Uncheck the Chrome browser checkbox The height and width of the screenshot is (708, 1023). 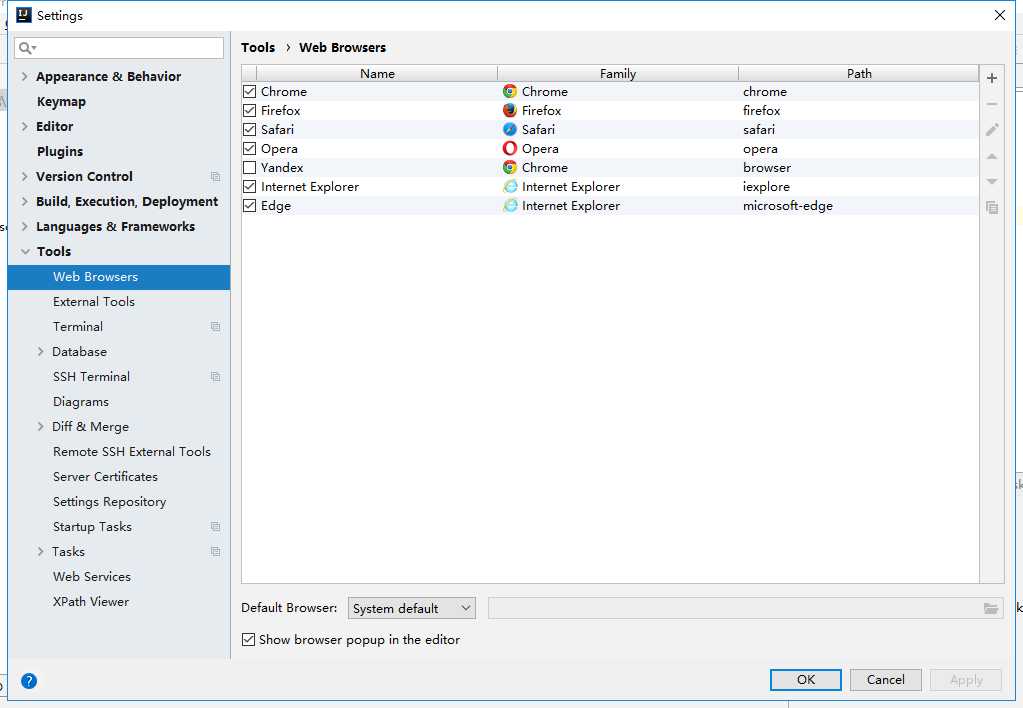point(249,91)
